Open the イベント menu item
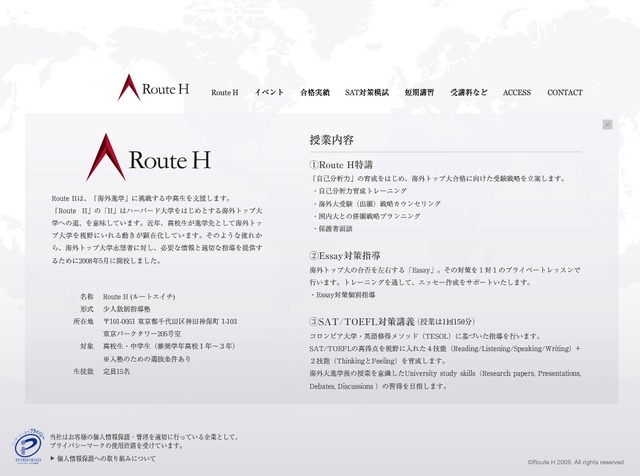The width and height of the screenshot is (640, 476). (x=269, y=92)
